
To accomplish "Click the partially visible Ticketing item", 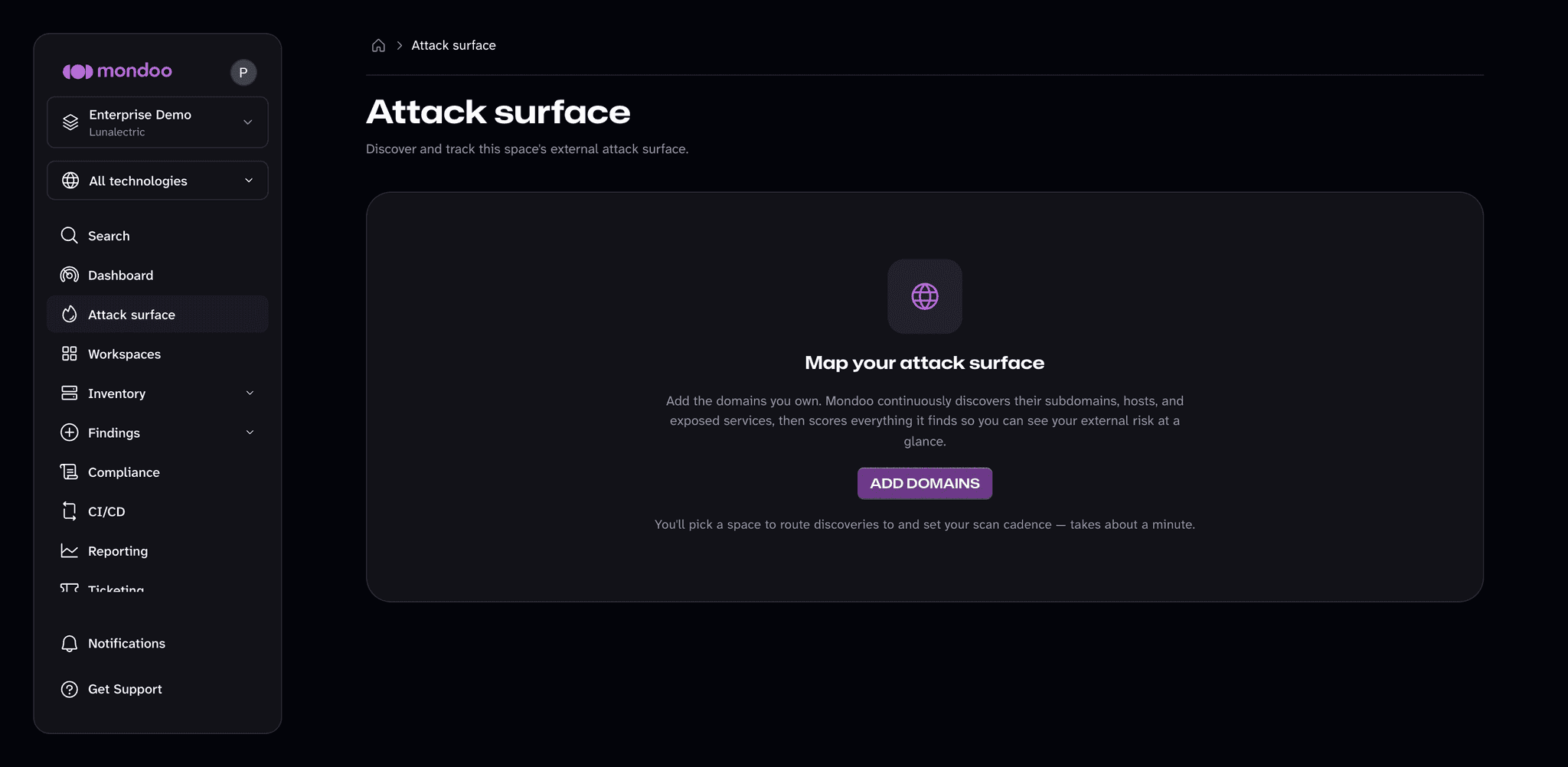I will (116, 588).
